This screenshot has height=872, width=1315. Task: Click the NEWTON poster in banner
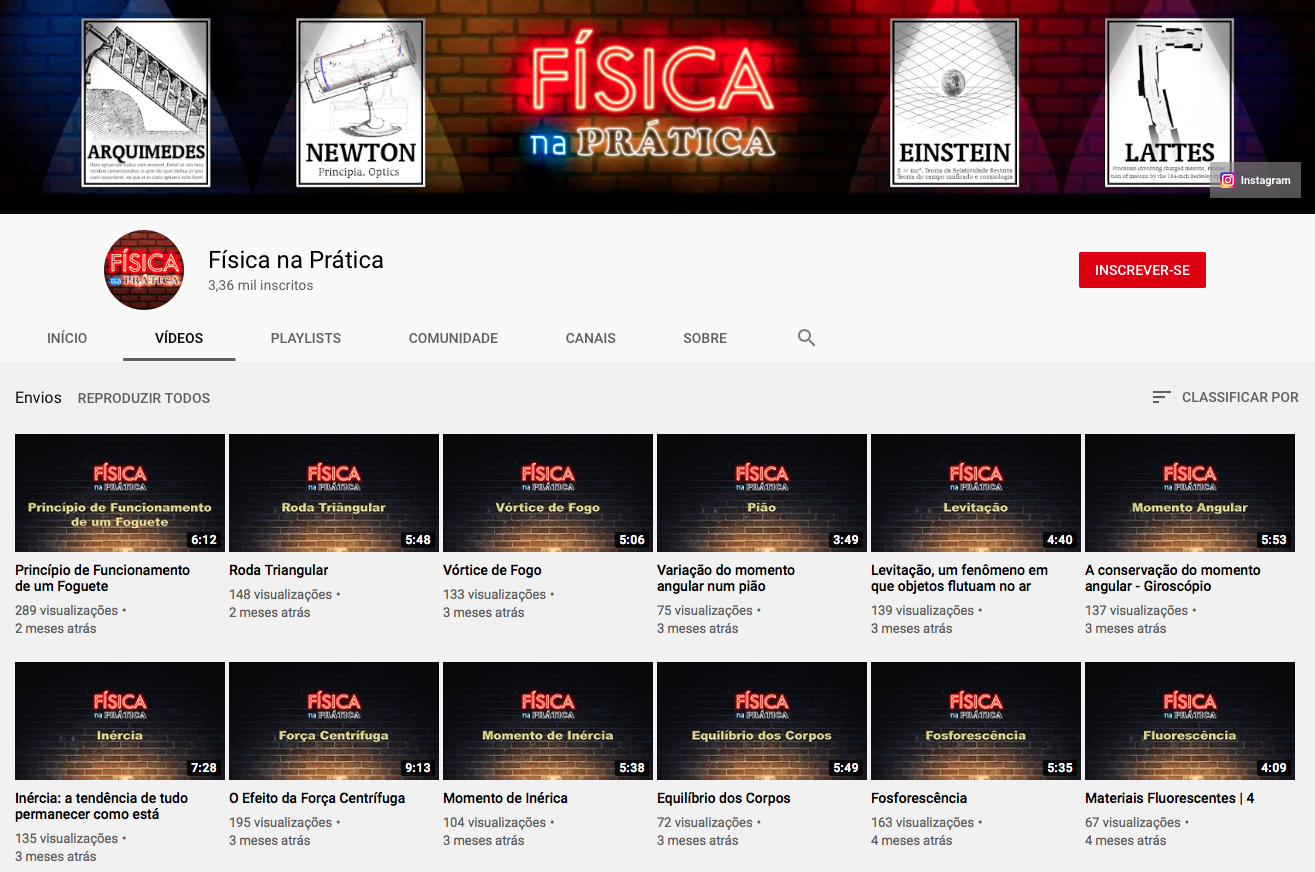361,103
